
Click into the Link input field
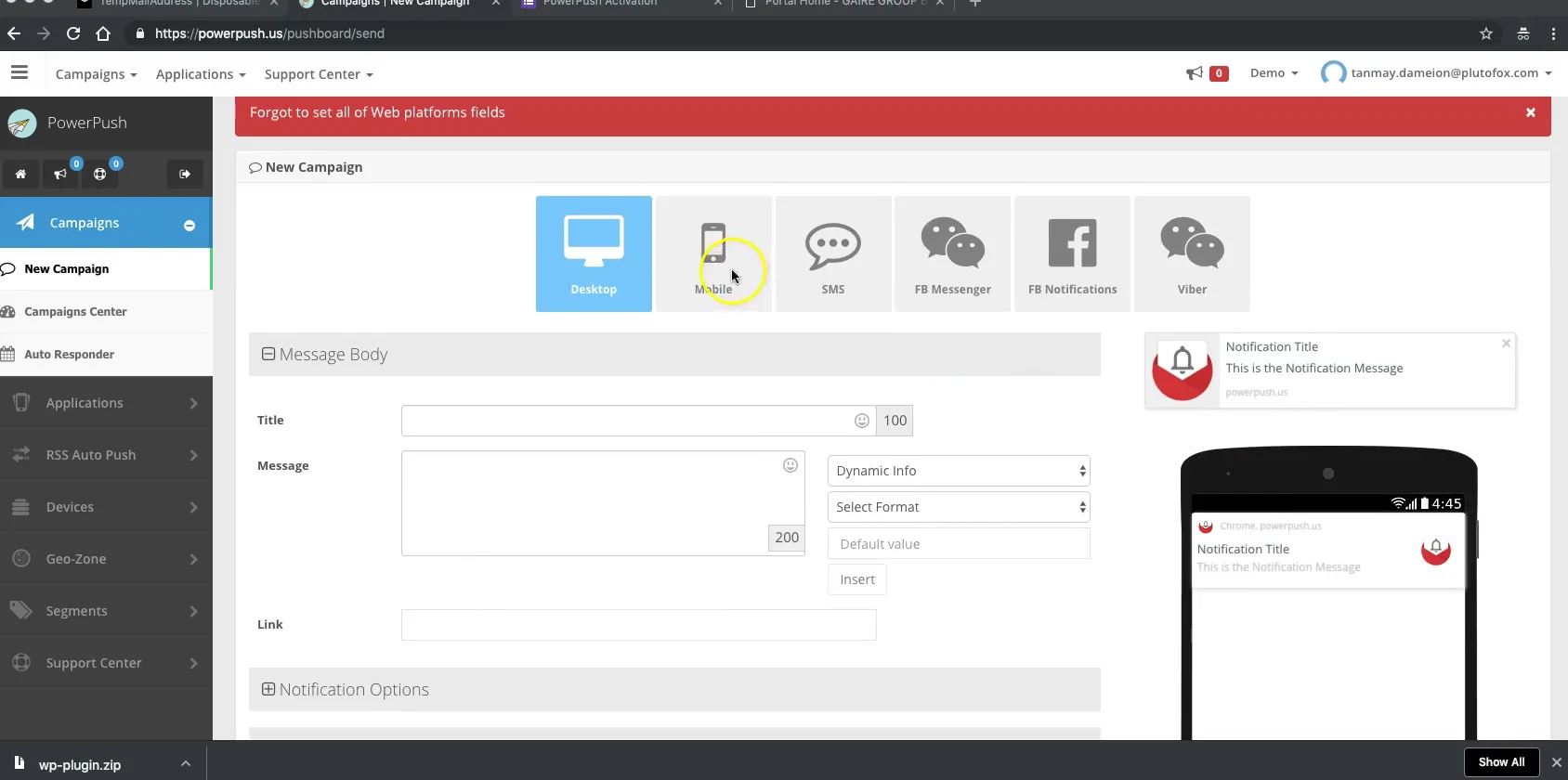[639, 625]
